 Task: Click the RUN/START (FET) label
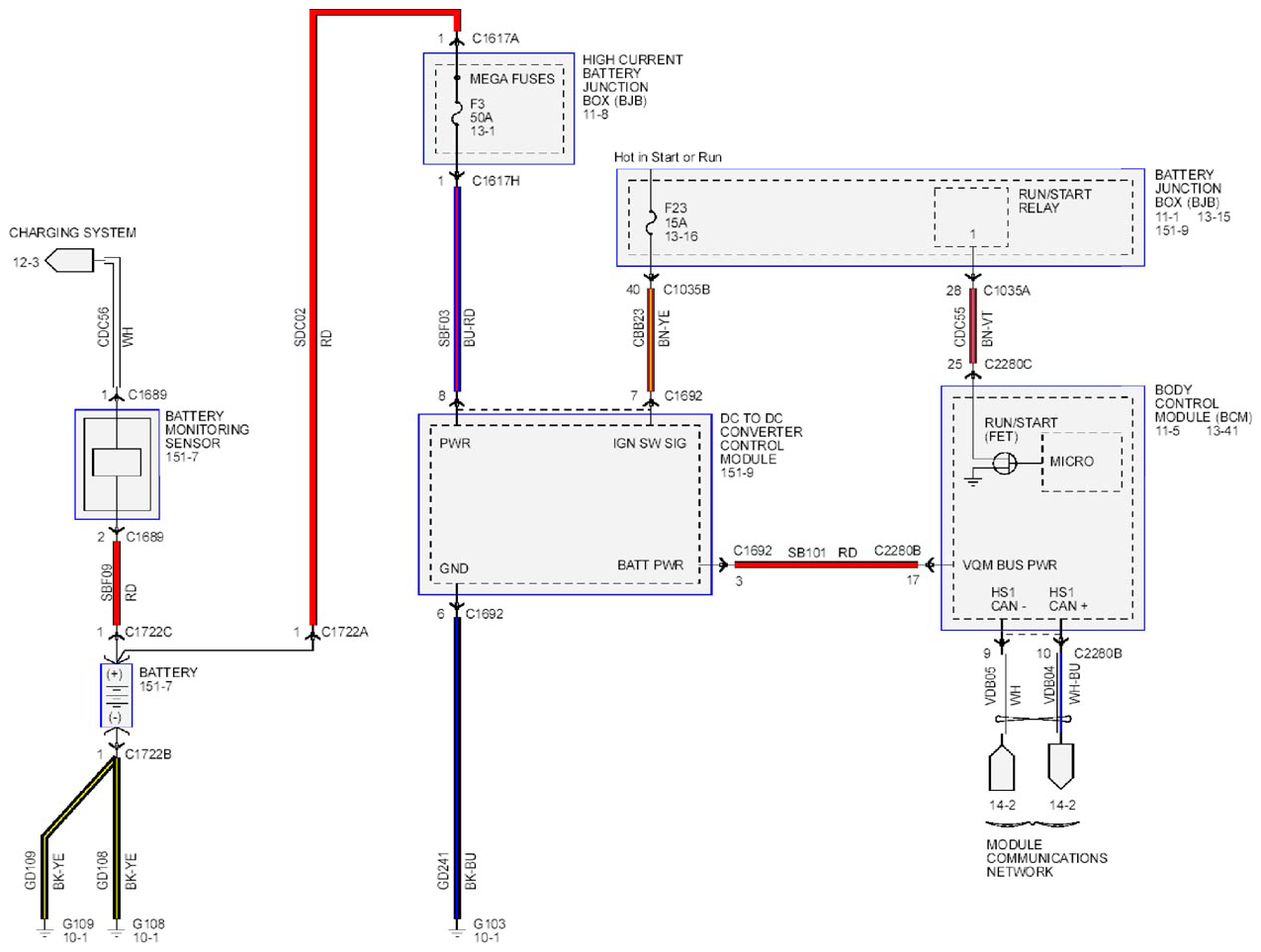(1021, 429)
